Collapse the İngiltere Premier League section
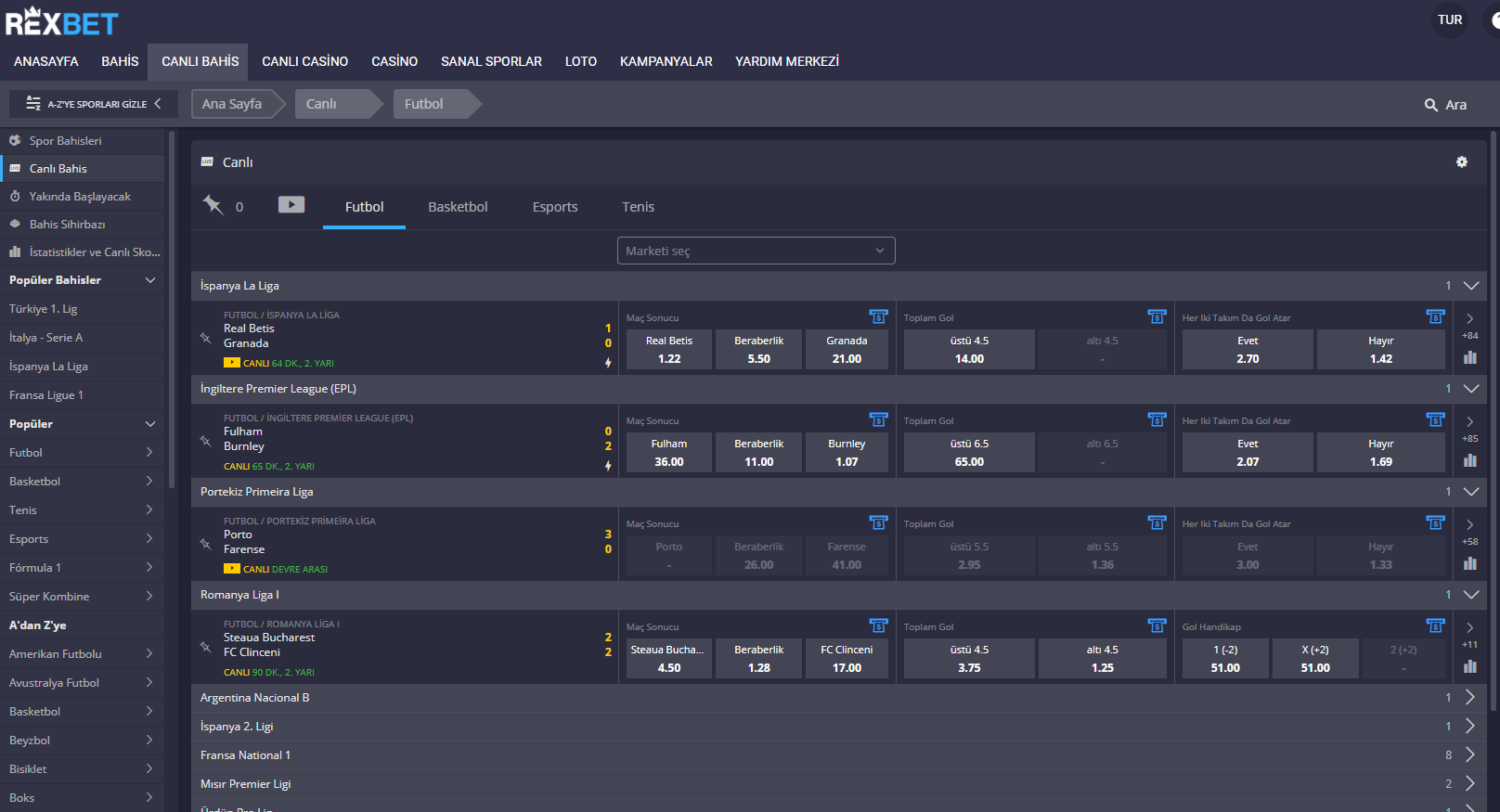The image size is (1500, 812). click(1471, 389)
